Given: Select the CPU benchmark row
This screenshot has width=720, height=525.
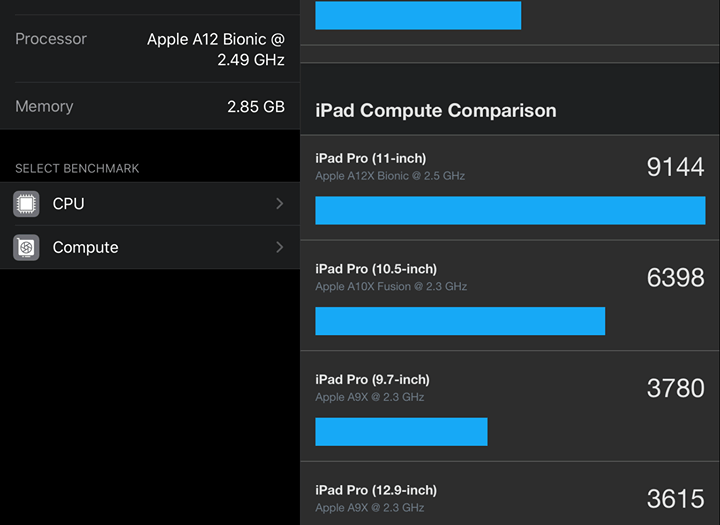Looking at the screenshot, I should pos(150,204).
